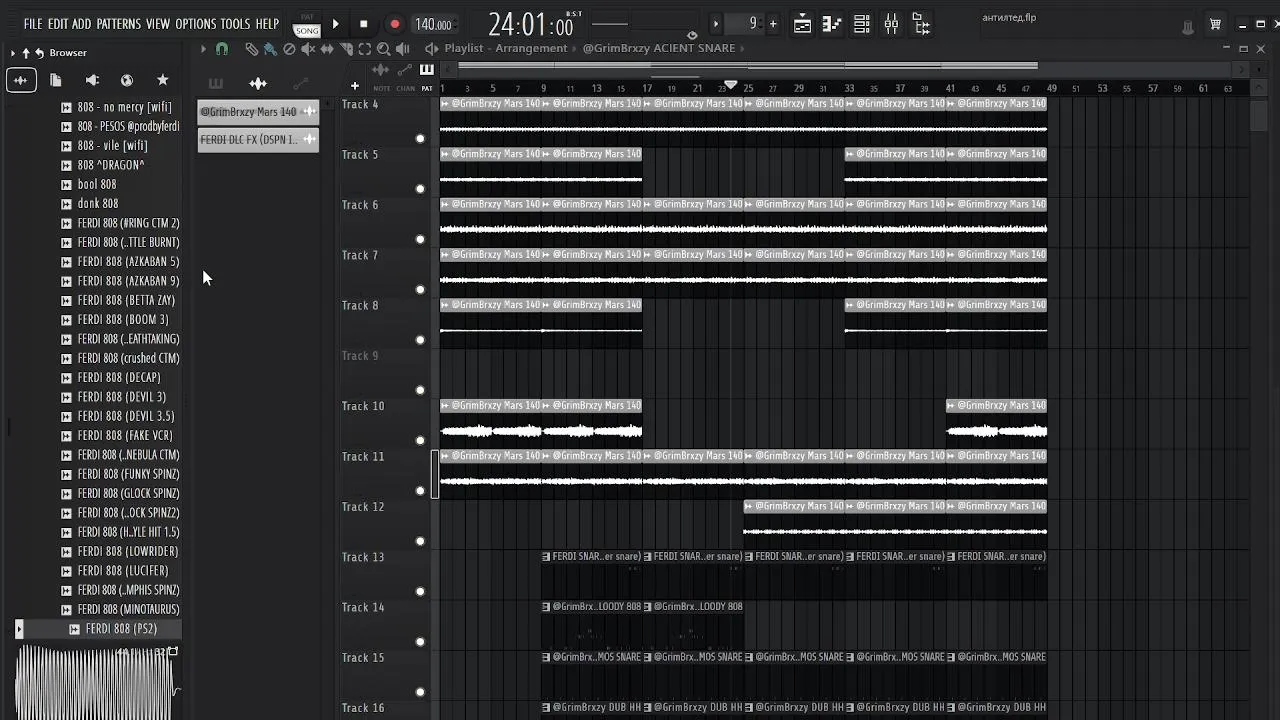Image resolution: width=1280 pixels, height=720 pixels.
Task: Select the Playback speaker tool
Action: (x=403, y=48)
